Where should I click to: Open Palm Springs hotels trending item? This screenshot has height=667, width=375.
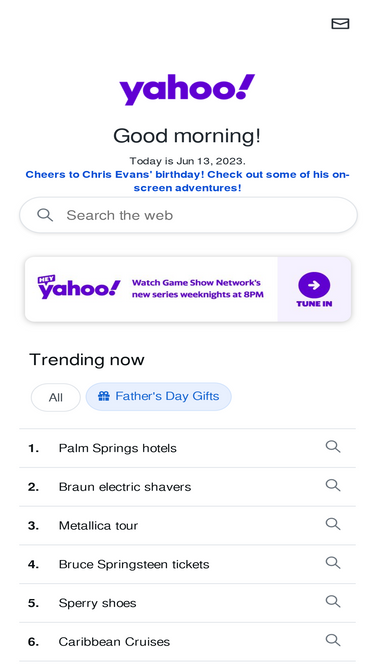pyautogui.click(x=188, y=448)
